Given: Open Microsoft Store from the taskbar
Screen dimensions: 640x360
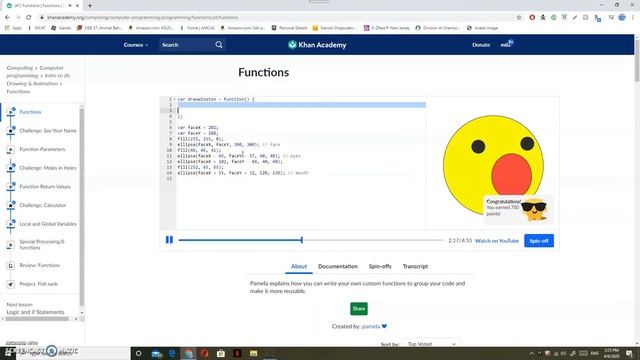Looking at the screenshot, I should pos(221,353).
